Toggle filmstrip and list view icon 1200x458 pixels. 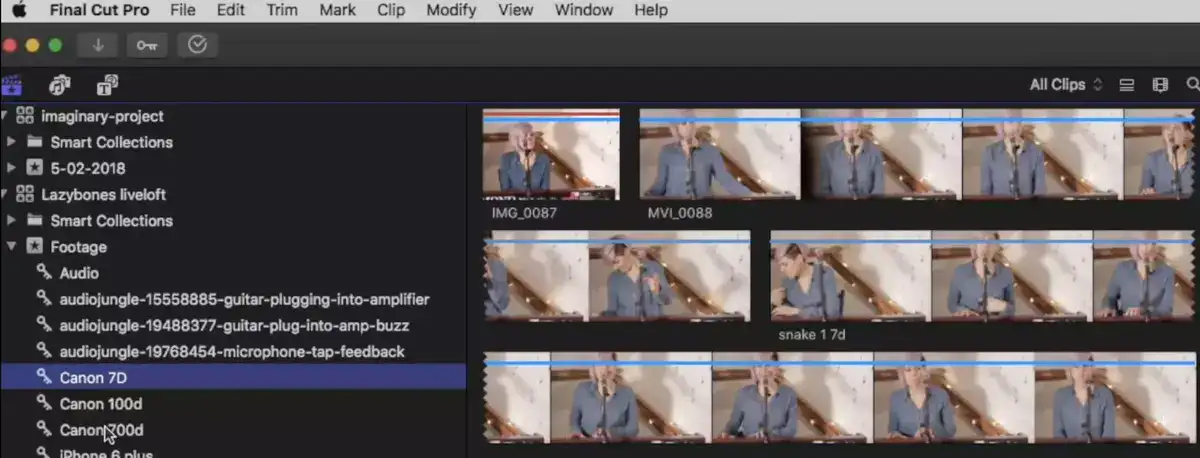[1127, 85]
